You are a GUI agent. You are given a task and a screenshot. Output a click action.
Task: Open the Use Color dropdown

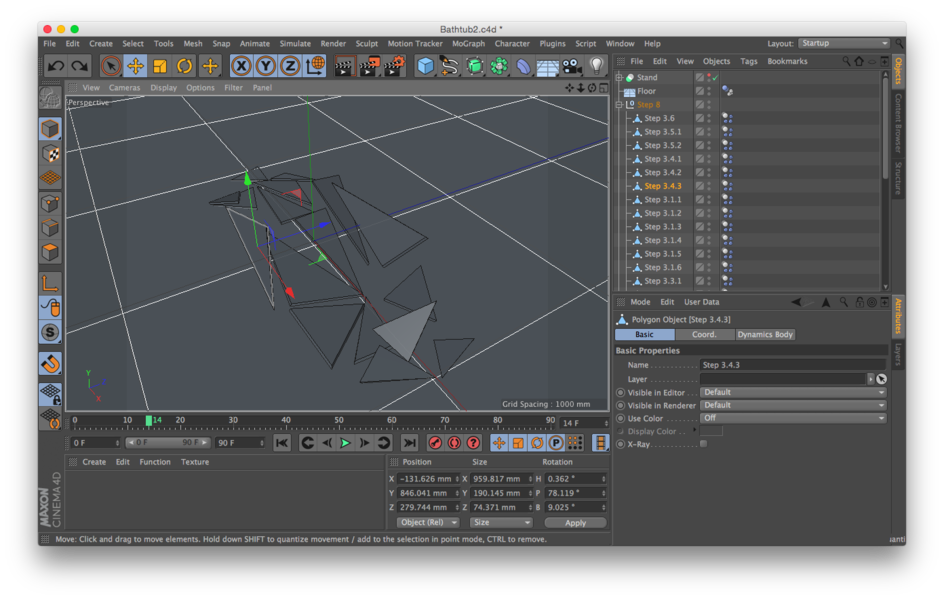[793, 418]
